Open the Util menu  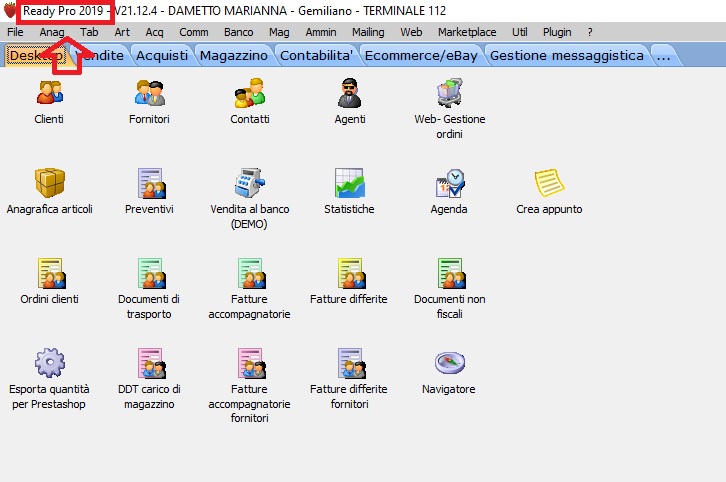(519, 32)
